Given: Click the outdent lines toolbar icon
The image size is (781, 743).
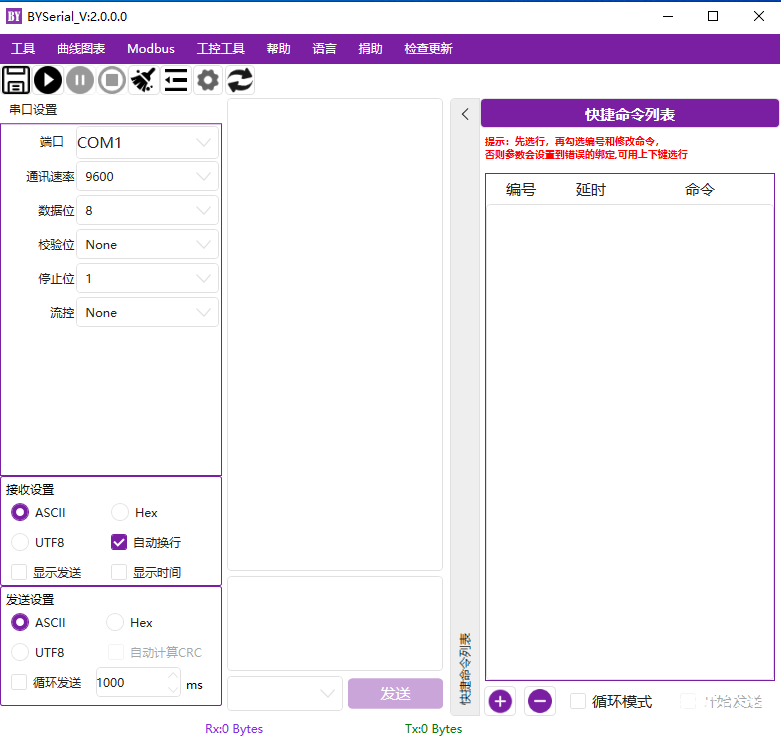Looking at the screenshot, I should (176, 81).
